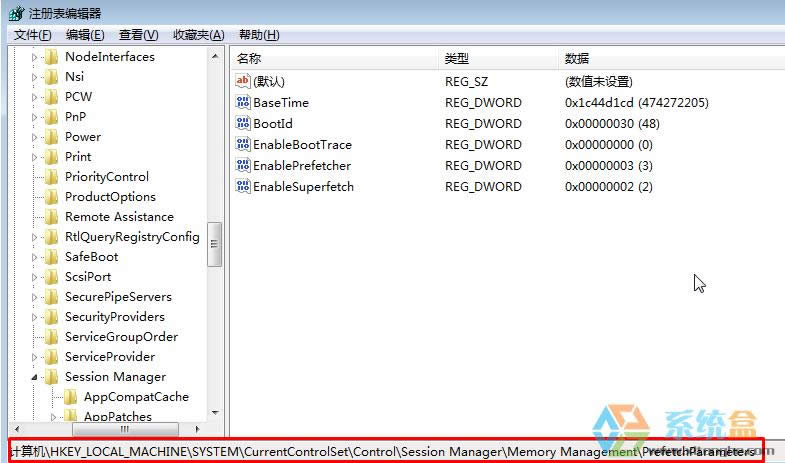Image resolution: width=785 pixels, height=463 pixels.
Task: Click the Session Manager folder icon
Action: click(52, 377)
